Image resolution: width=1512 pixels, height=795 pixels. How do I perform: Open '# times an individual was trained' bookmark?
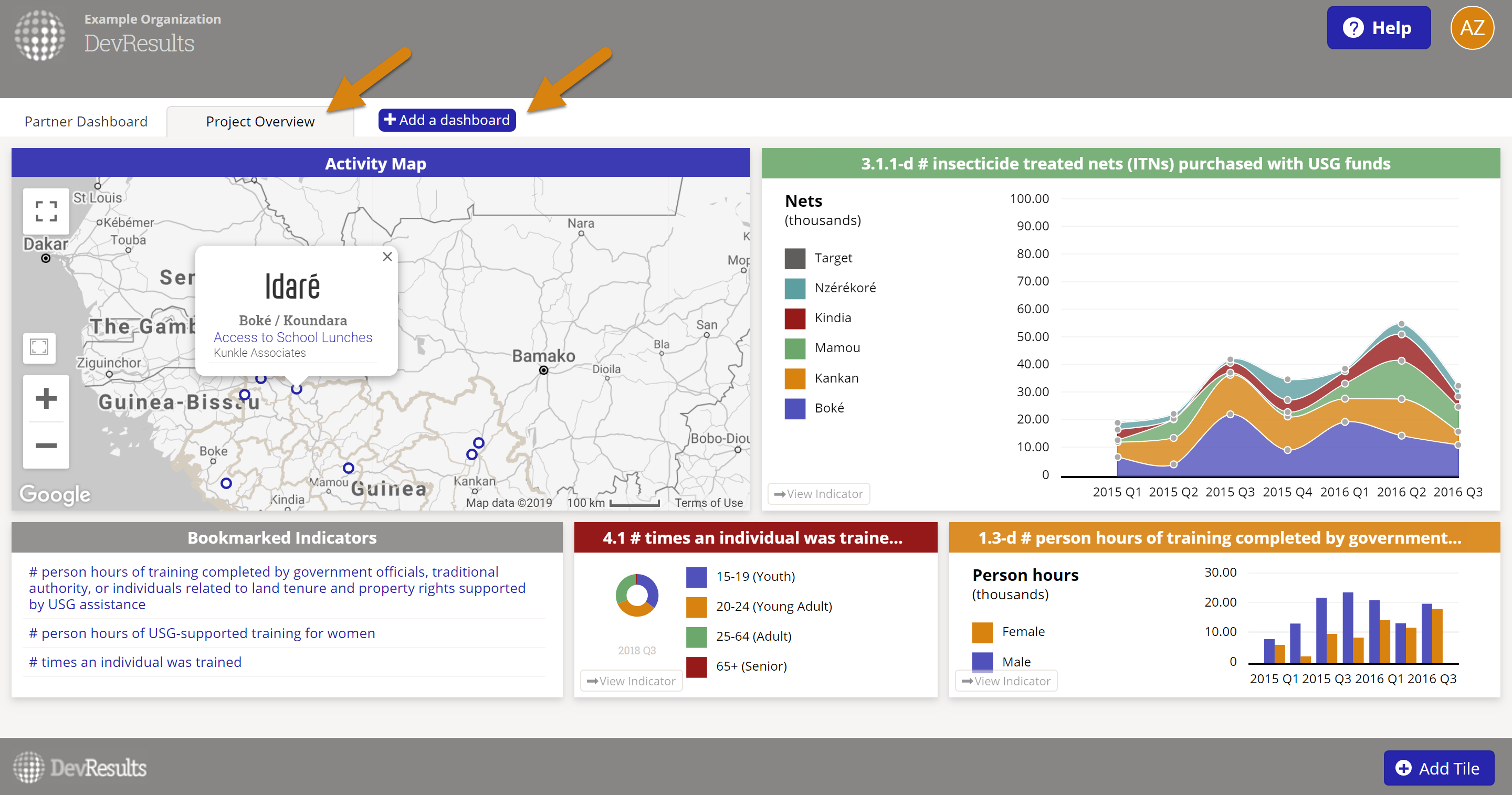(135, 662)
